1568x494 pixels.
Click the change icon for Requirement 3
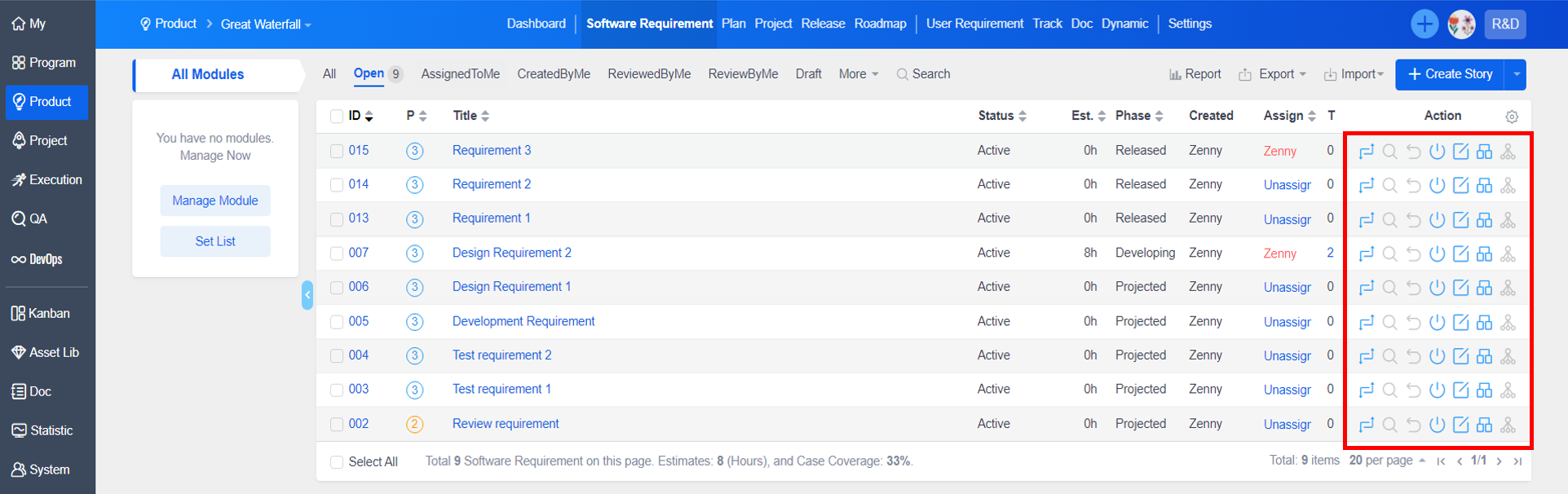point(1367,152)
